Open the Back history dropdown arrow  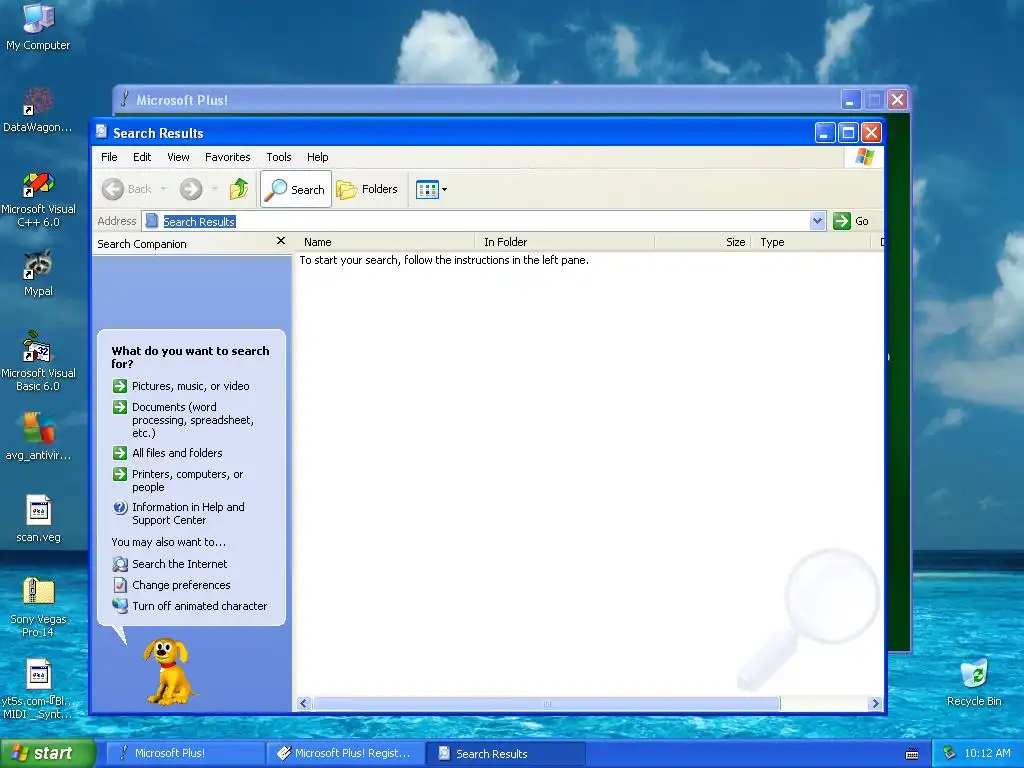point(163,189)
